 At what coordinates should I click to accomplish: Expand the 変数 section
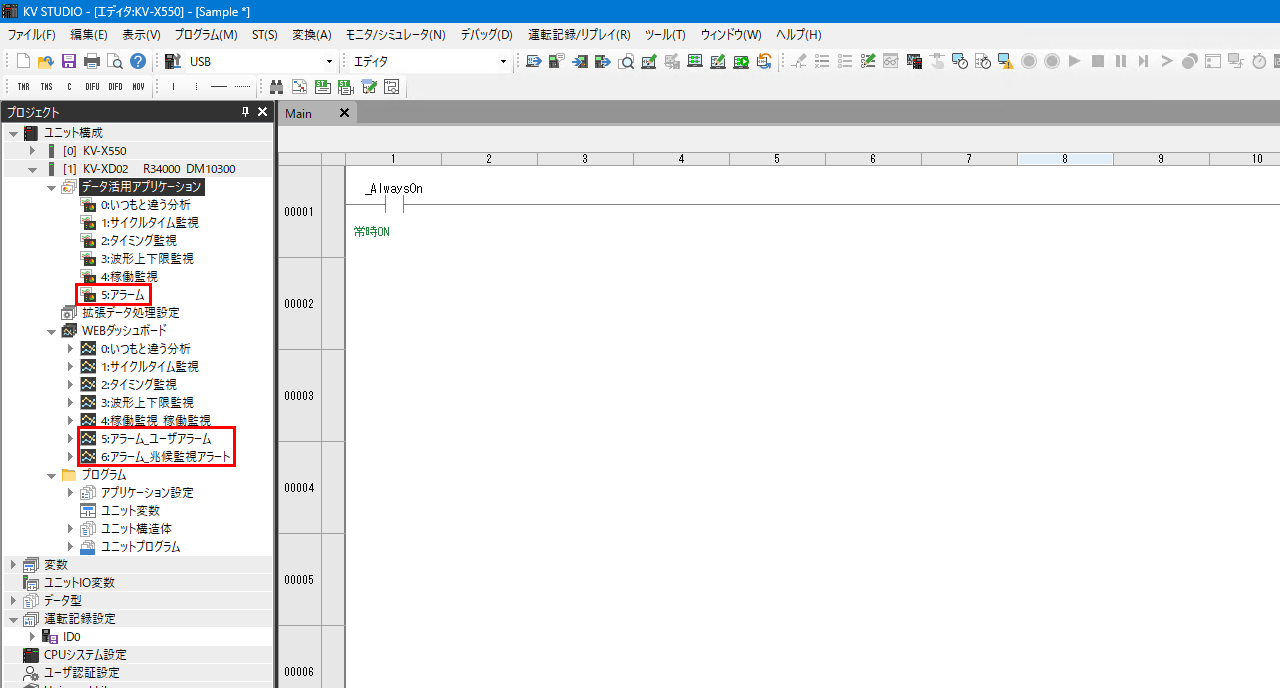13,565
